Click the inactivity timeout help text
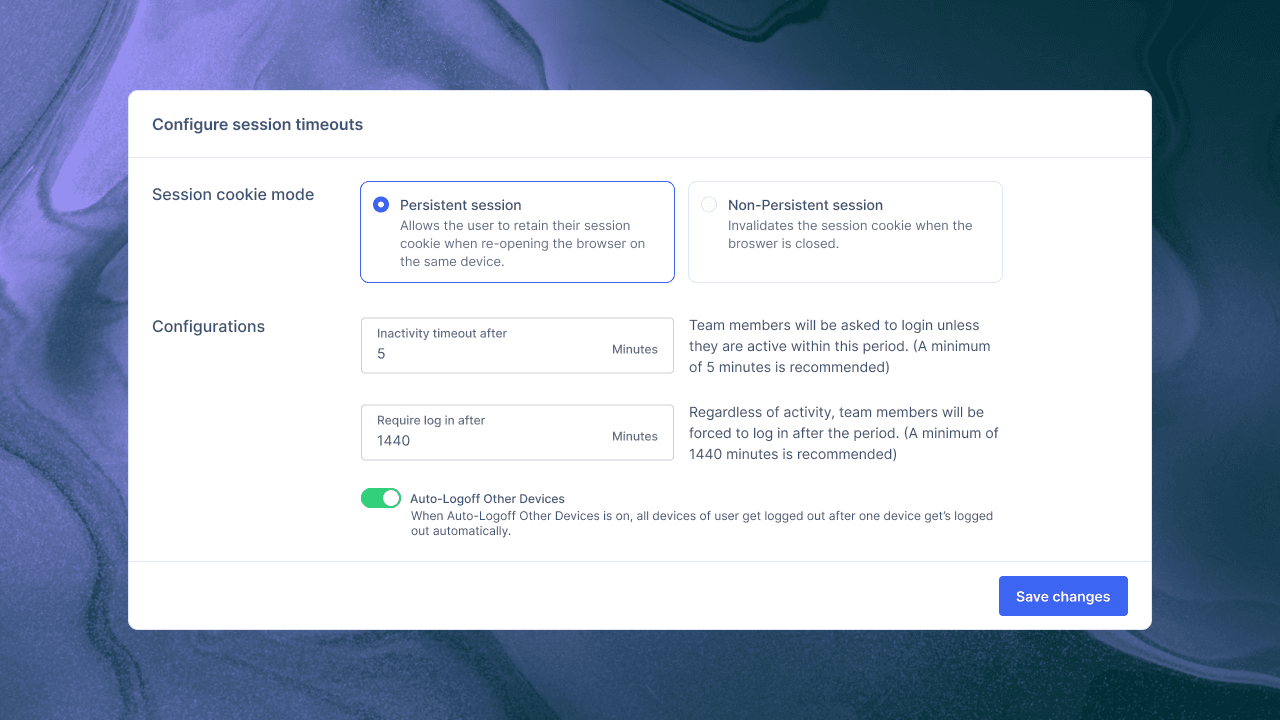The width and height of the screenshot is (1280, 720). [839, 346]
